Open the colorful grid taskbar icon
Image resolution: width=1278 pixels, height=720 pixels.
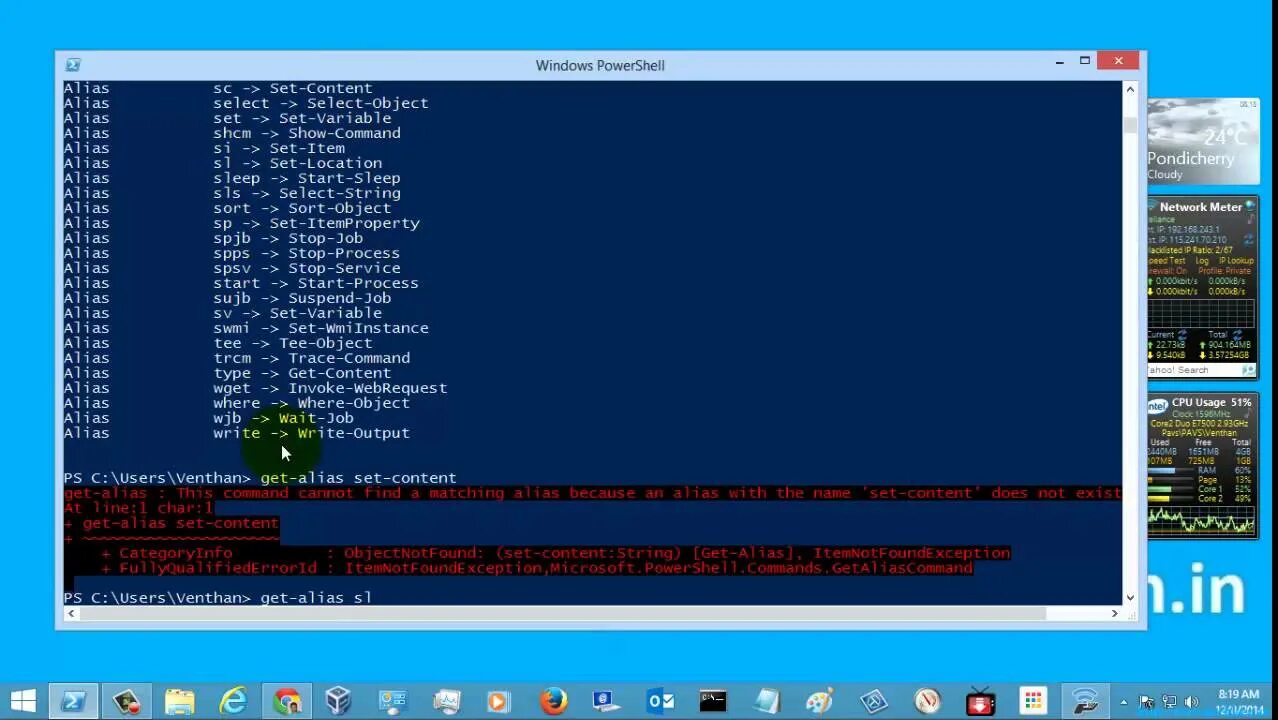click(1034, 701)
